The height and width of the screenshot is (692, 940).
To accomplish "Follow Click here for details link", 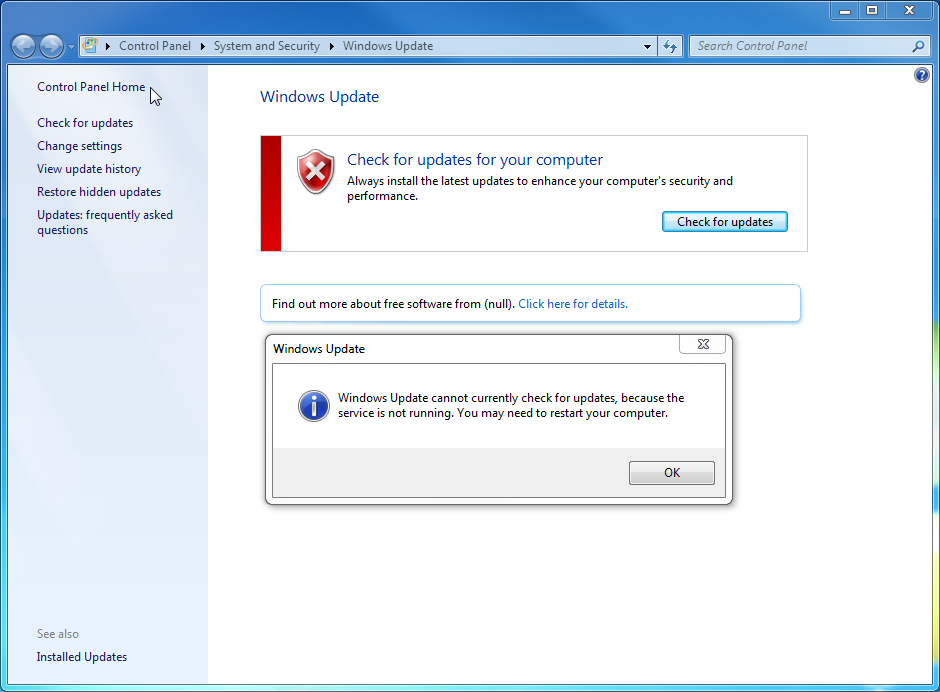I will click(x=573, y=303).
